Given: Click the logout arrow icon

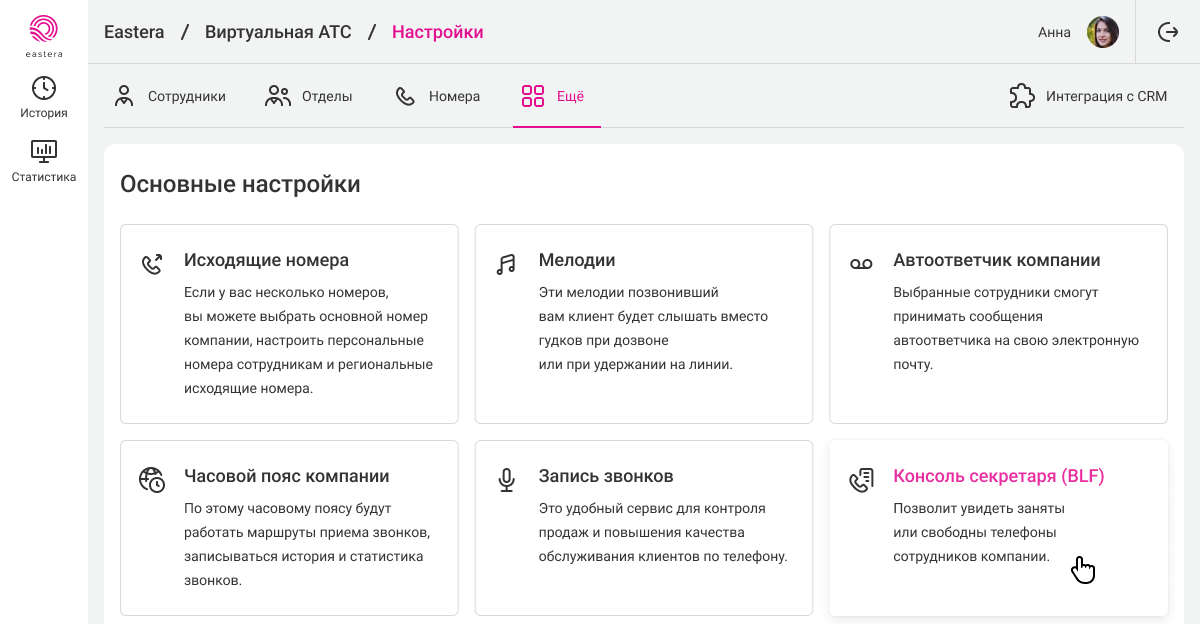Looking at the screenshot, I should (1167, 32).
